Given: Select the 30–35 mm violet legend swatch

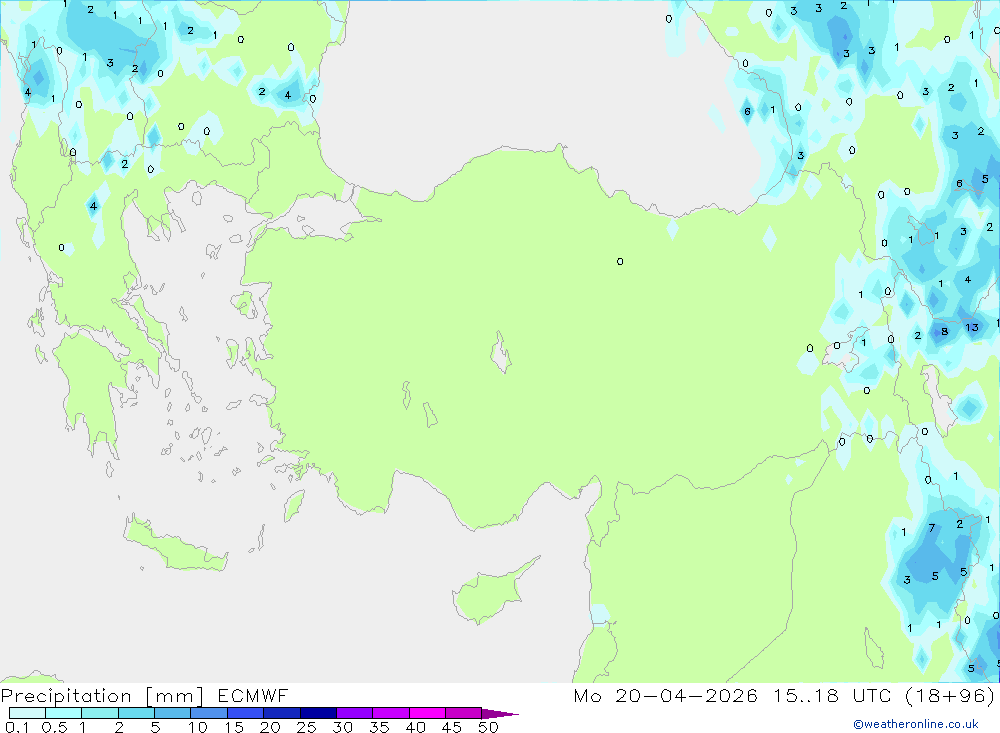Looking at the screenshot, I should [x=355, y=713].
